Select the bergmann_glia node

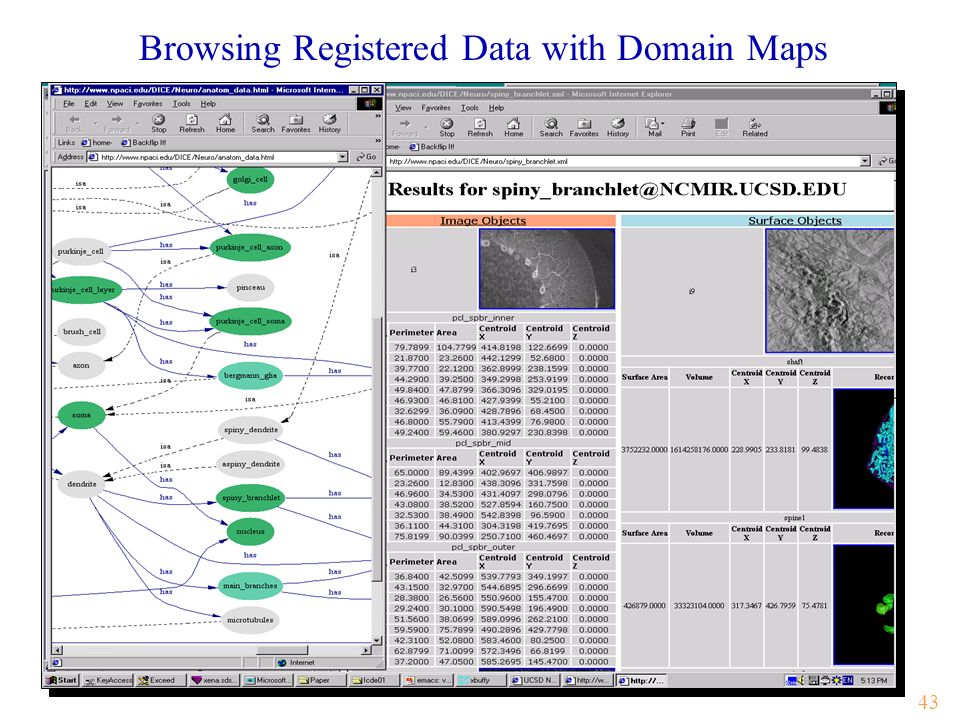(x=250, y=375)
